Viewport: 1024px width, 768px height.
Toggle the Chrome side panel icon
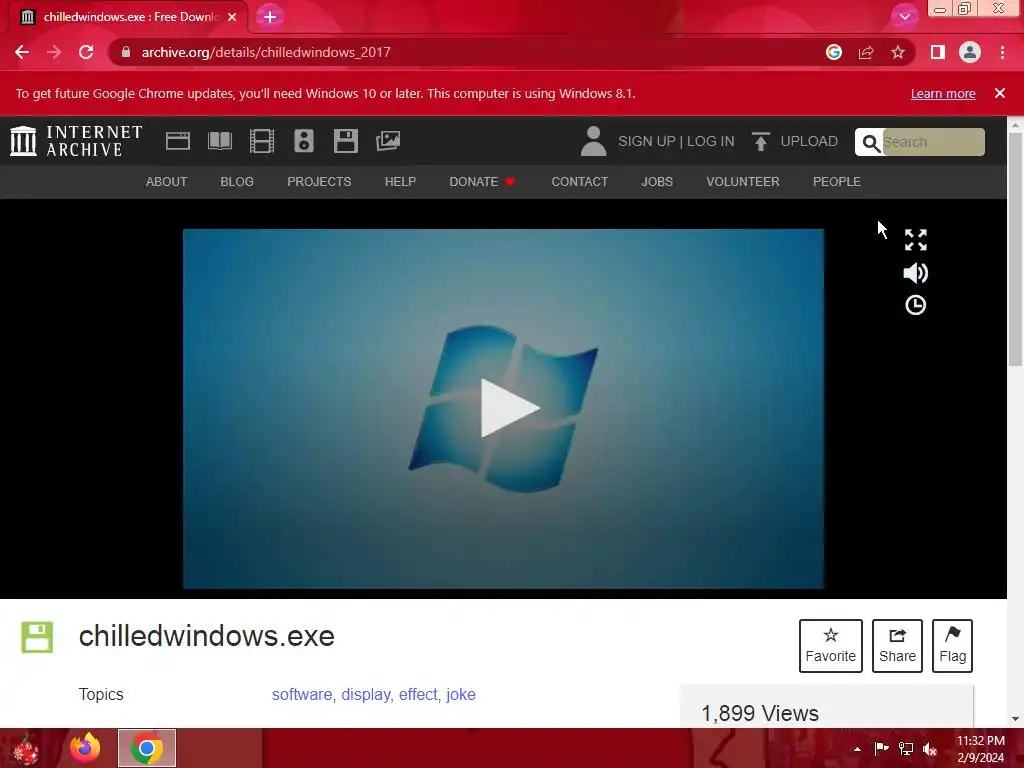pyautogui.click(x=938, y=52)
